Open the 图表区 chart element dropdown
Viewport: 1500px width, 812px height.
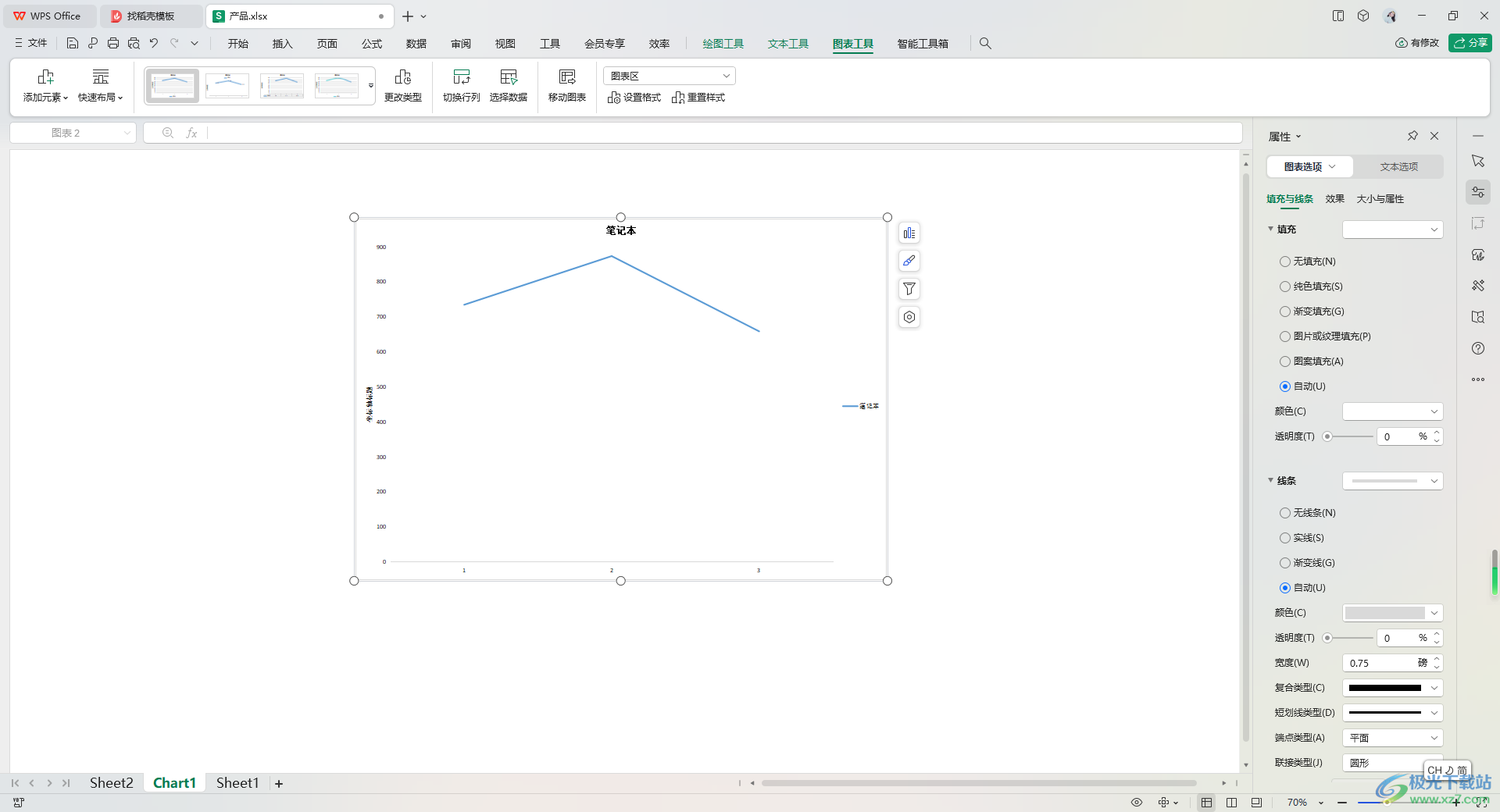[670, 76]
